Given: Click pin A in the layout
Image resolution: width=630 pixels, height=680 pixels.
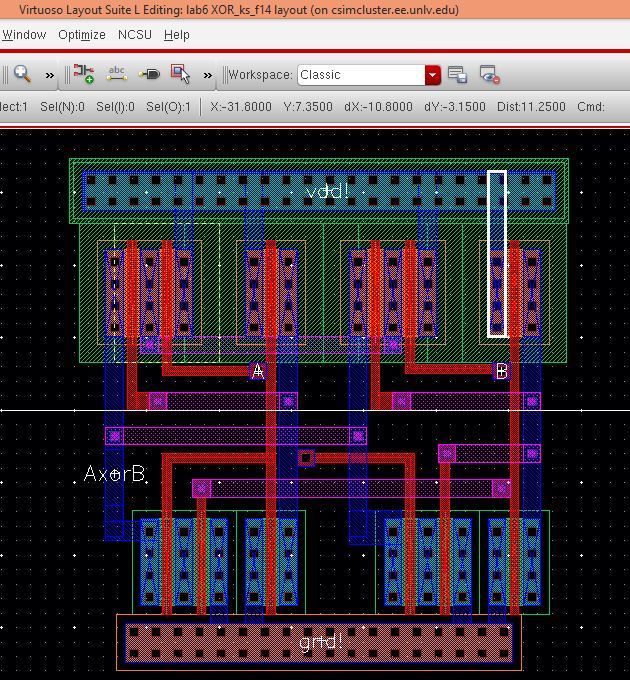Looking at the screenshot, I should [258, 372].
